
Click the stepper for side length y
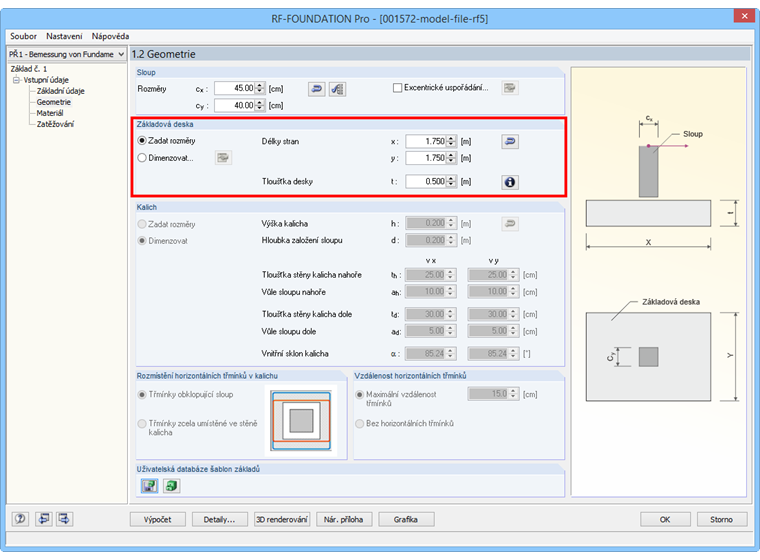451,158
